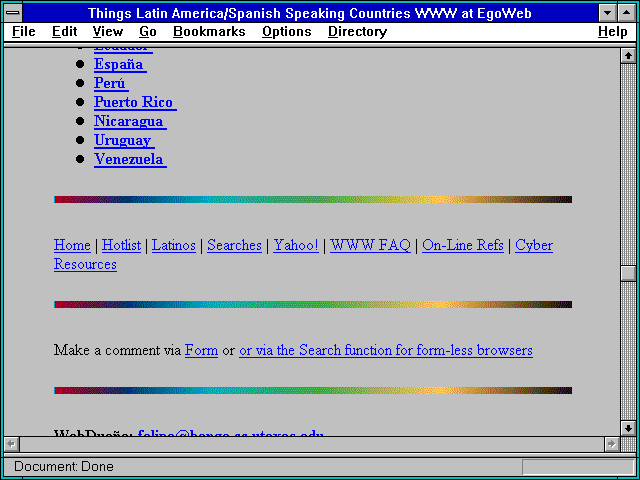Click the vertical scrollbar thumb
This screenshot has height=480, width=640.
coord(628,273)
